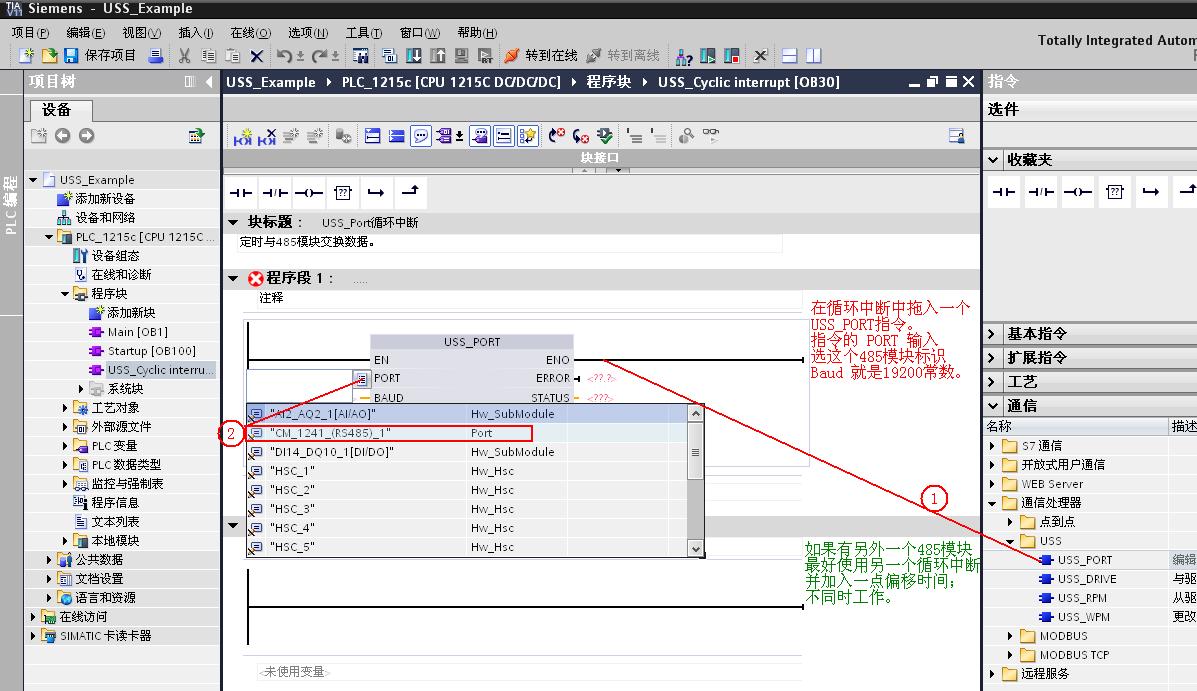The height and width of the screenshot is (691, 1197).
Task: Split editor space vertically icon
Action: click(x=814, y=56)
